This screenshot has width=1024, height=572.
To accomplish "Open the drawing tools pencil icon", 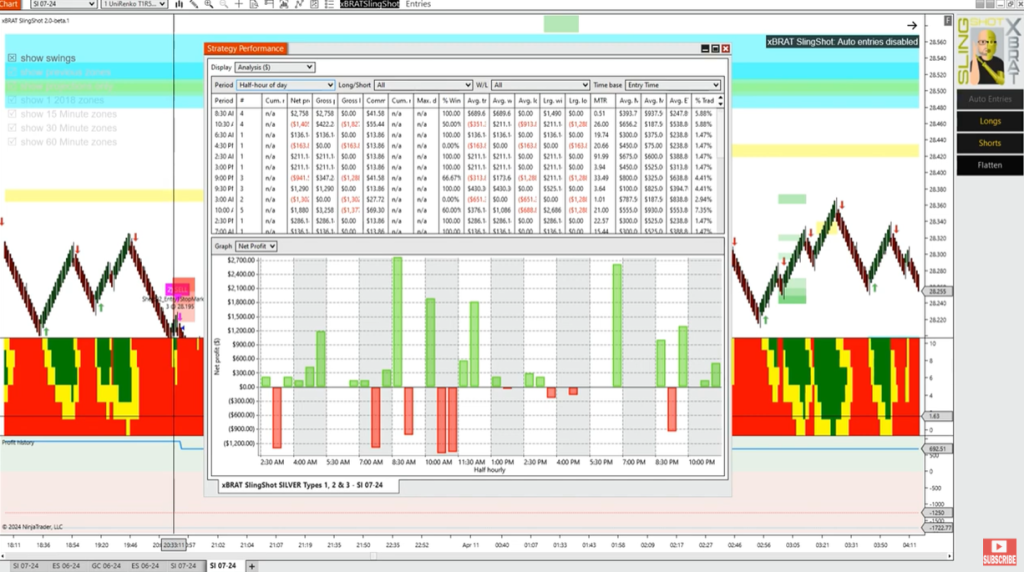I will pyautogui.click(x=194, y=4).
